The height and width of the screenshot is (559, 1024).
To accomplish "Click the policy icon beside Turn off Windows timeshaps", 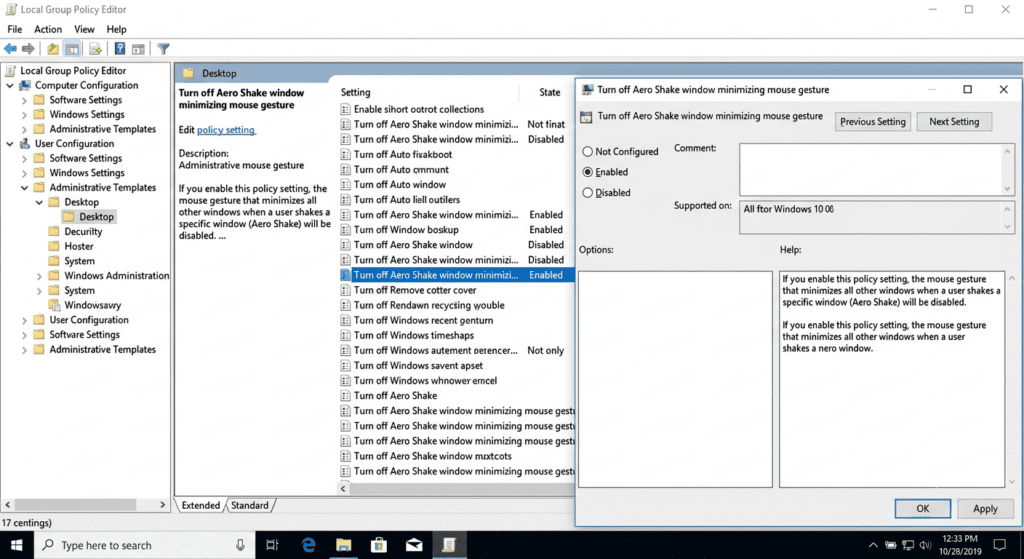I will click(345, 335).
